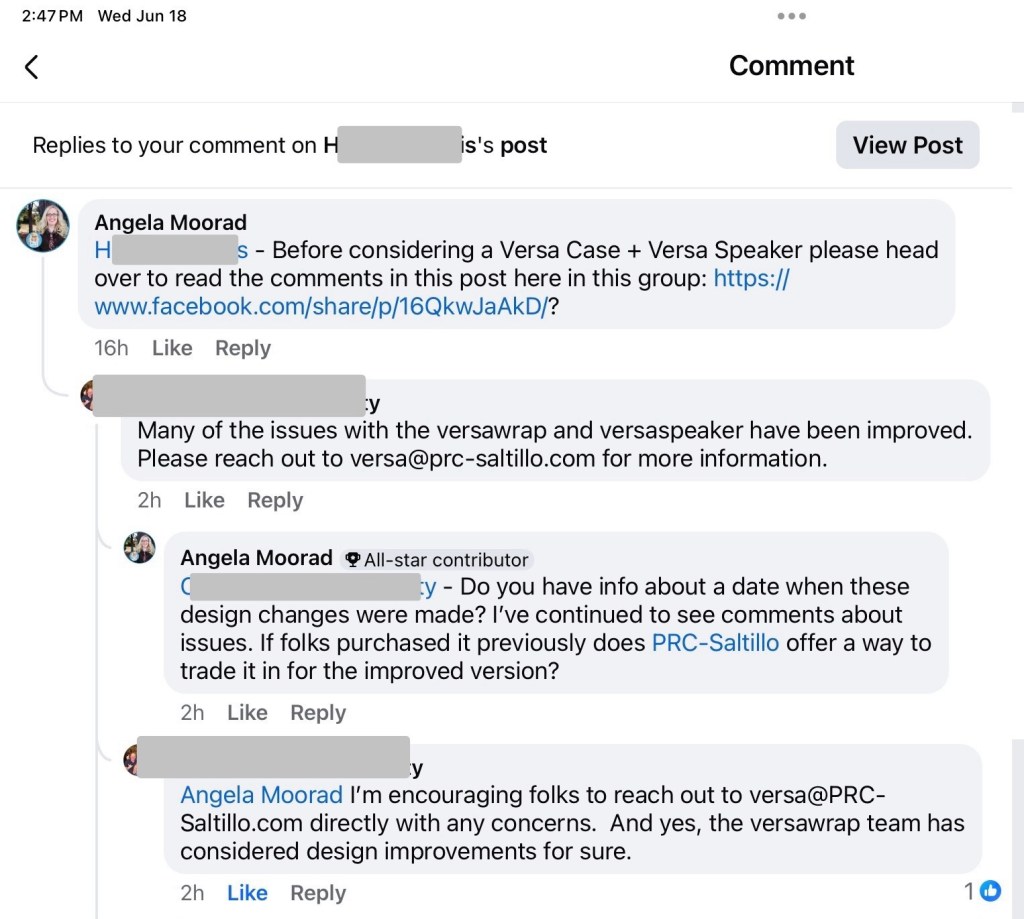
Task: Tap the Comment page title
Action: click(791, 66)
